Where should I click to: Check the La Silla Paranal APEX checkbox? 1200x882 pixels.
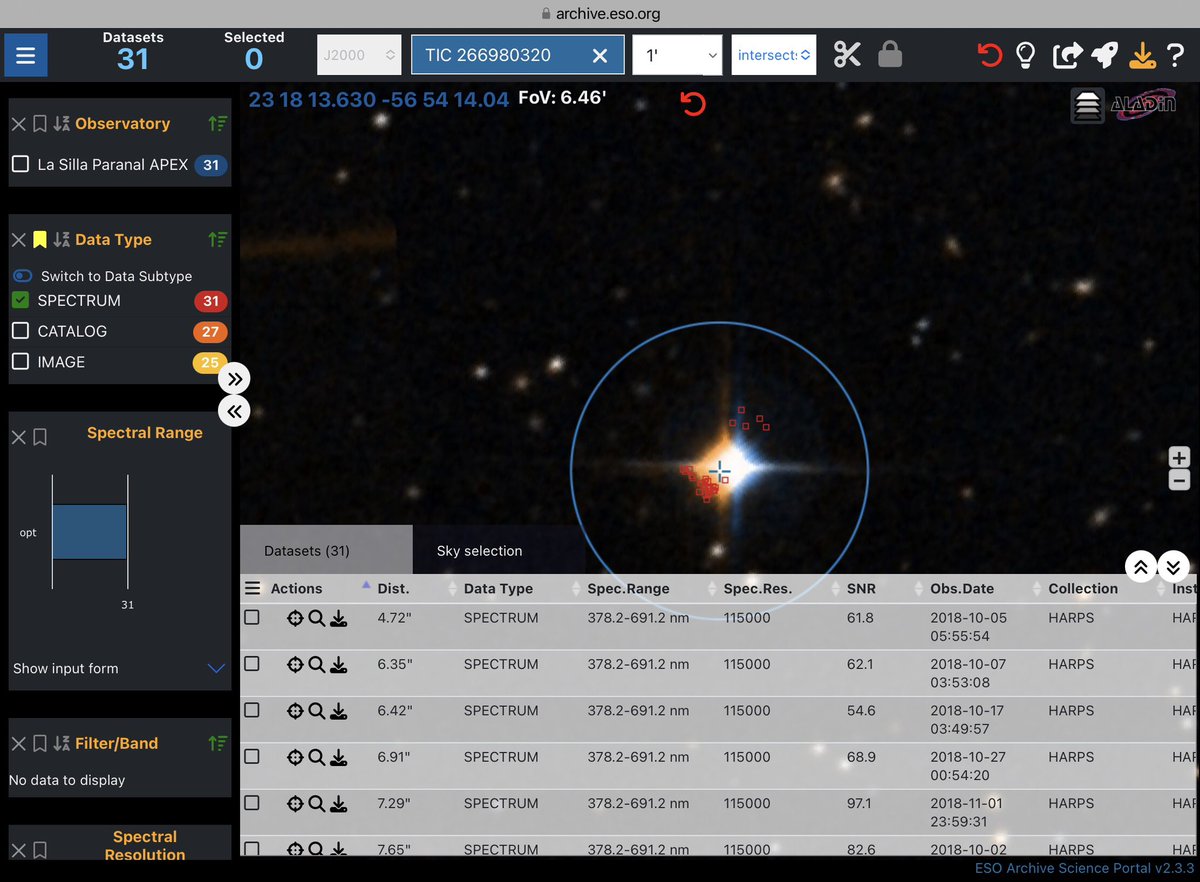(20, 164)
